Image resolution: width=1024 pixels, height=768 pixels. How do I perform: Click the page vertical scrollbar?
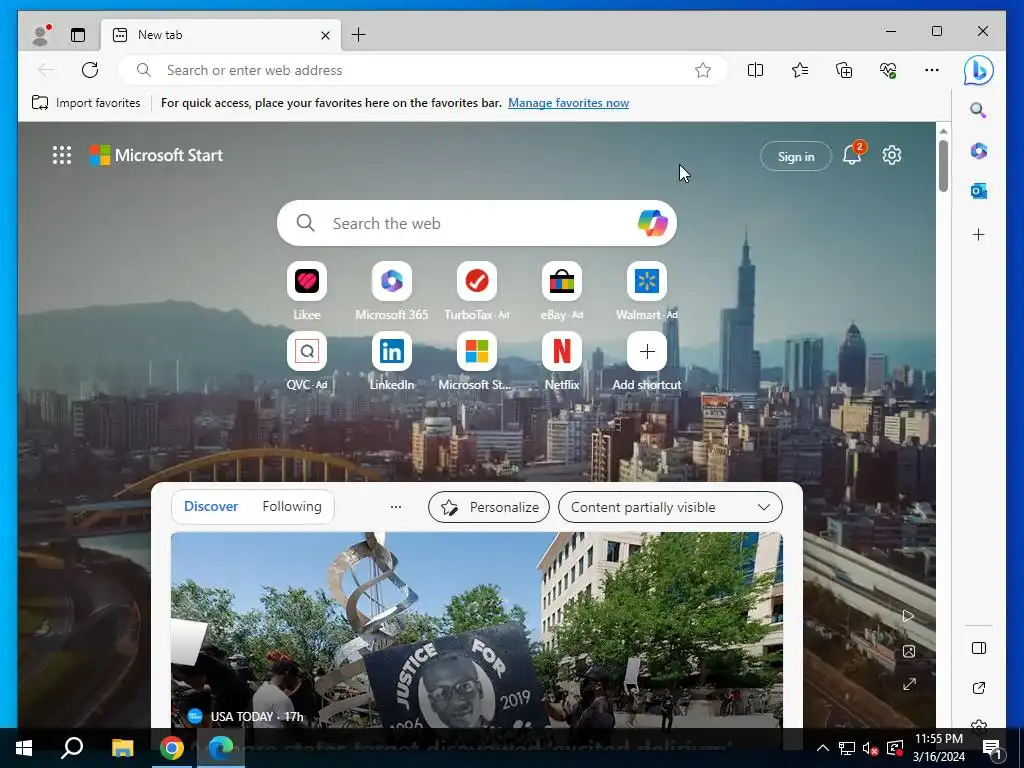(943, 166)
